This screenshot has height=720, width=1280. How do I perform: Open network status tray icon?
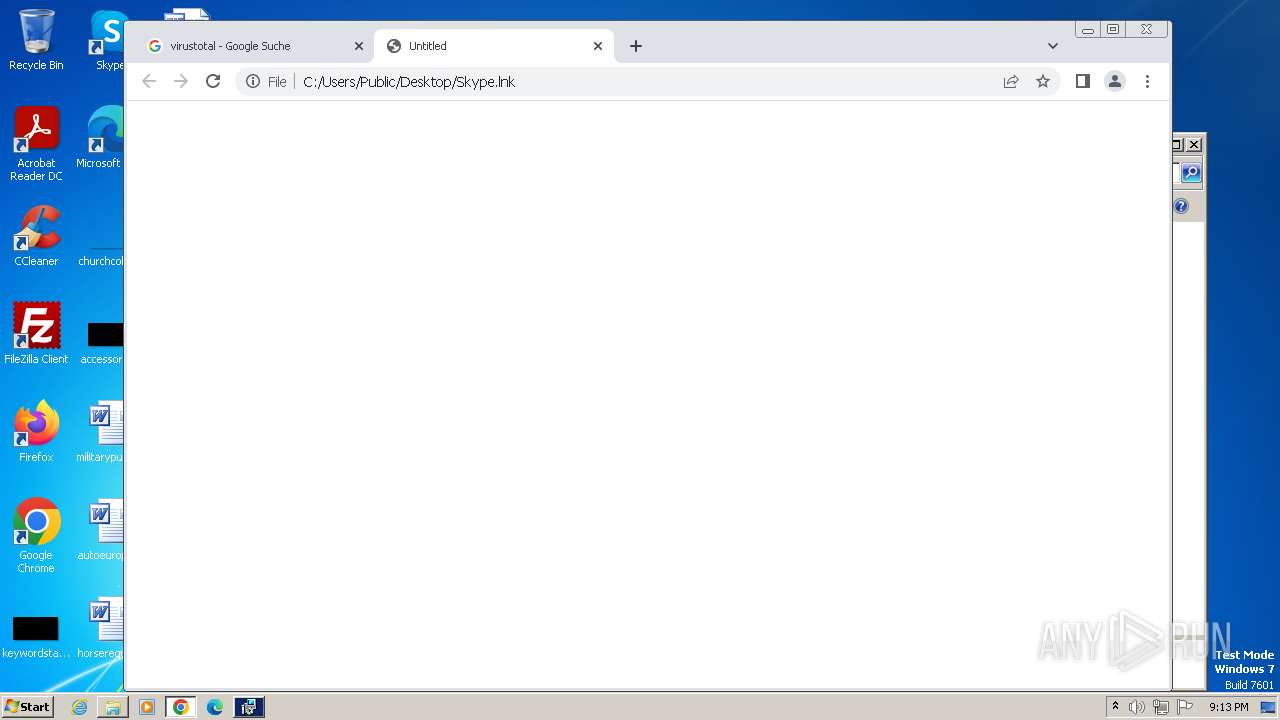pos(1161,707)
